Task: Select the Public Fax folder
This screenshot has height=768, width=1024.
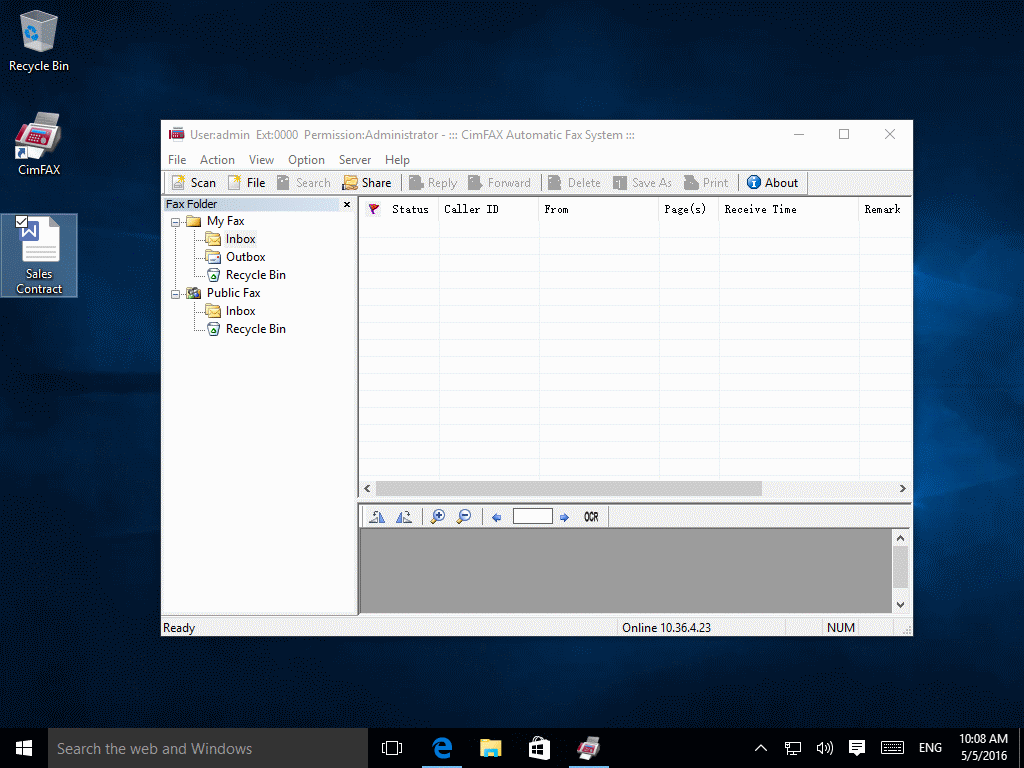Action: coord(233,293)
